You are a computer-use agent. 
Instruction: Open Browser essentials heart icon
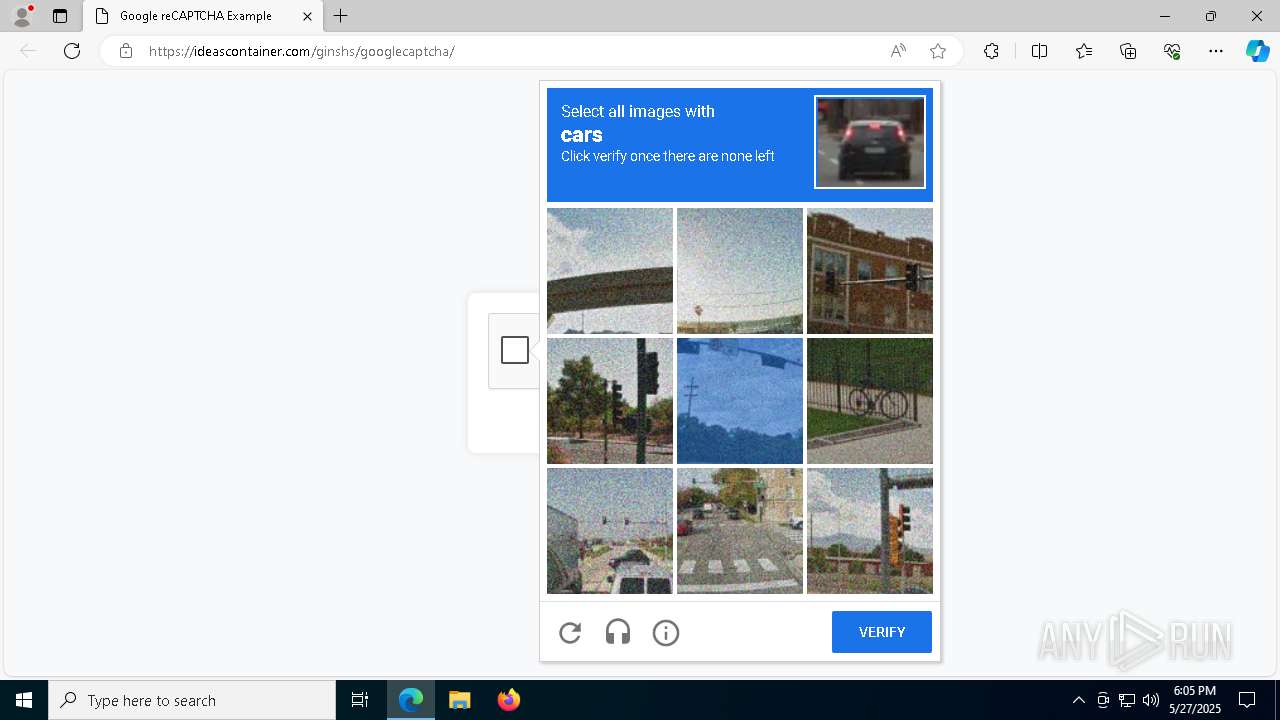(x=1172, y=51)
